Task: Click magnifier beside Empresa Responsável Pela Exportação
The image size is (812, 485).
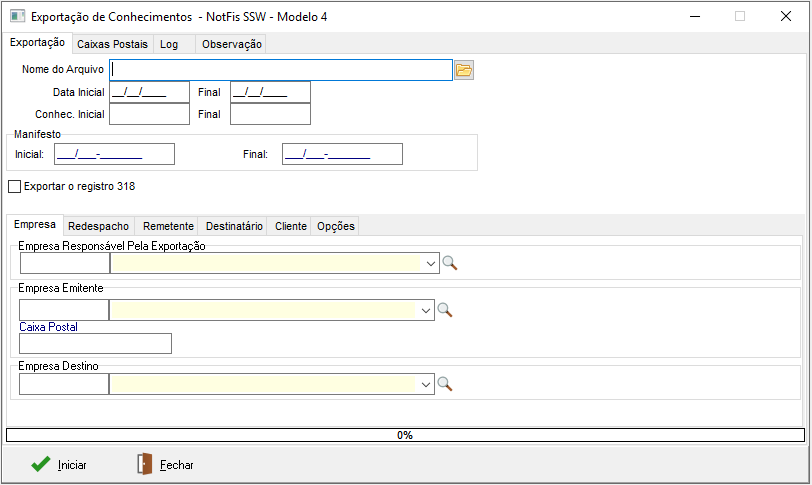Action: 450,263
